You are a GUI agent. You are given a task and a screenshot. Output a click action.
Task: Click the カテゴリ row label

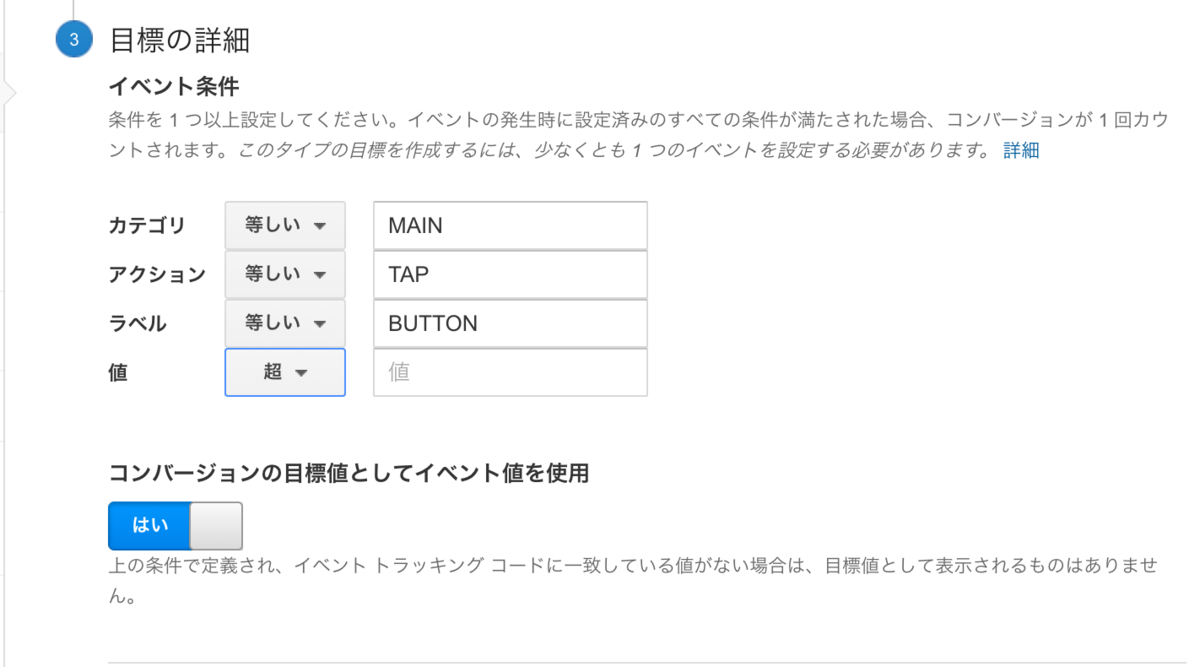coord(146,226)
